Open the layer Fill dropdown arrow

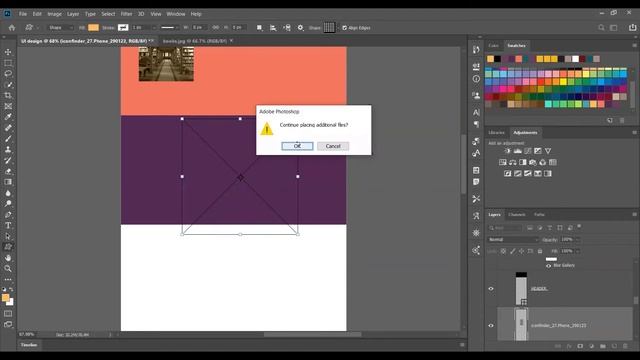(578, 251)
